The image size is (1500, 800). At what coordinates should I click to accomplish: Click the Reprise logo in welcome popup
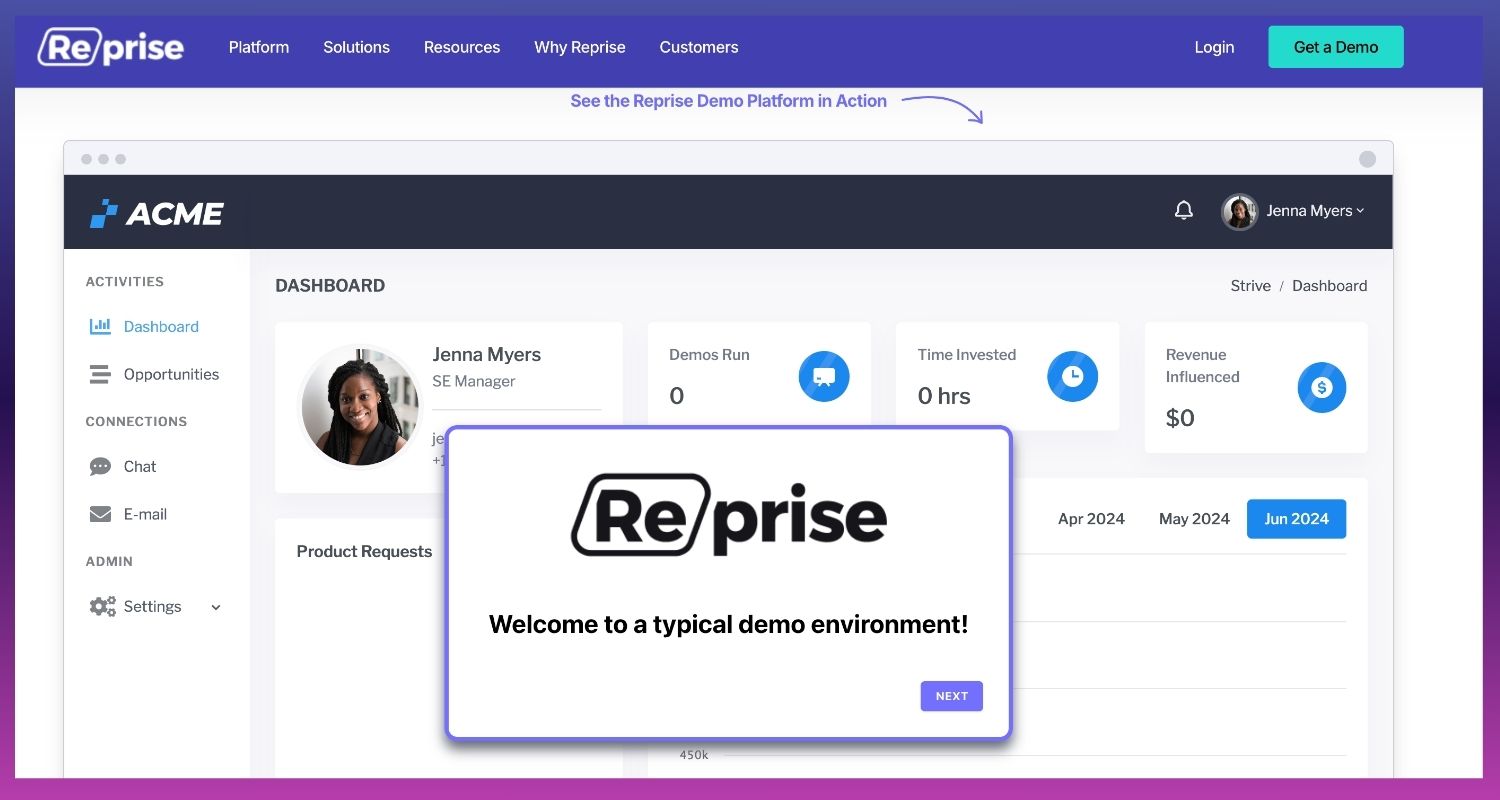tap(729, 514)
